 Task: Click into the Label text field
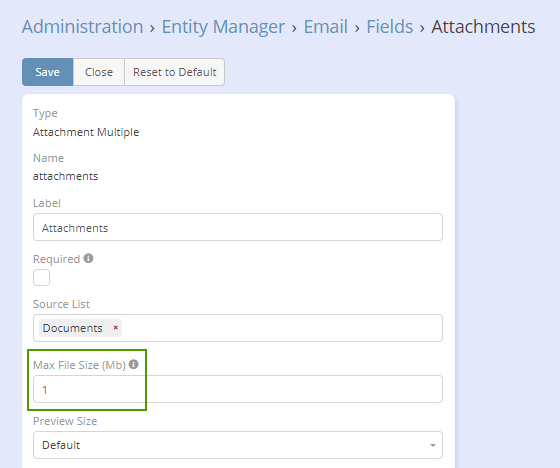tap(238, 227)
